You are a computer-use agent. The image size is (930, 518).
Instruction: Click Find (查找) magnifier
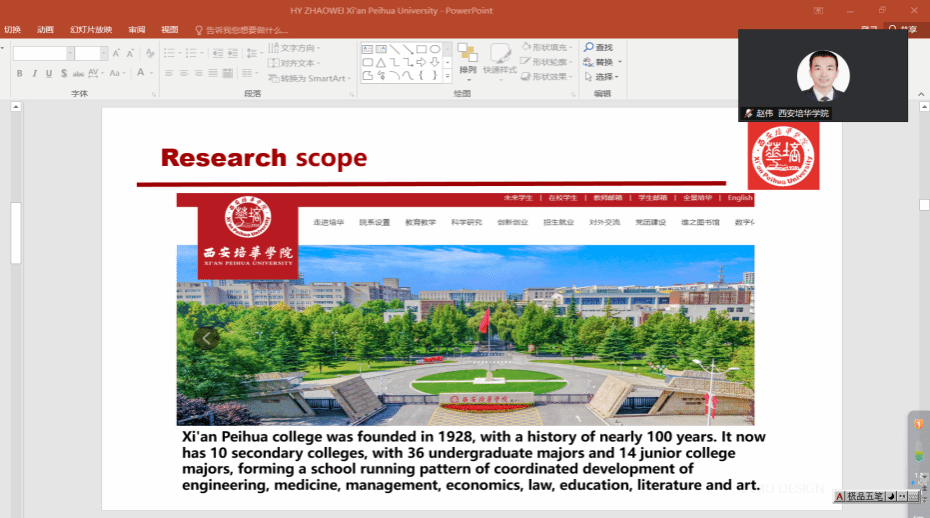[x=599, y=48]
